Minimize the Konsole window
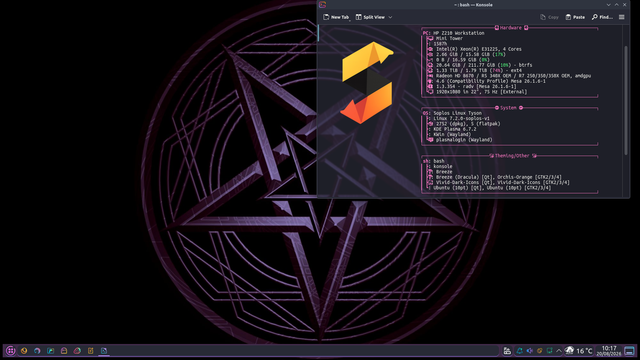640x360 pixels. pyautogui.click(x=609, y=4)
